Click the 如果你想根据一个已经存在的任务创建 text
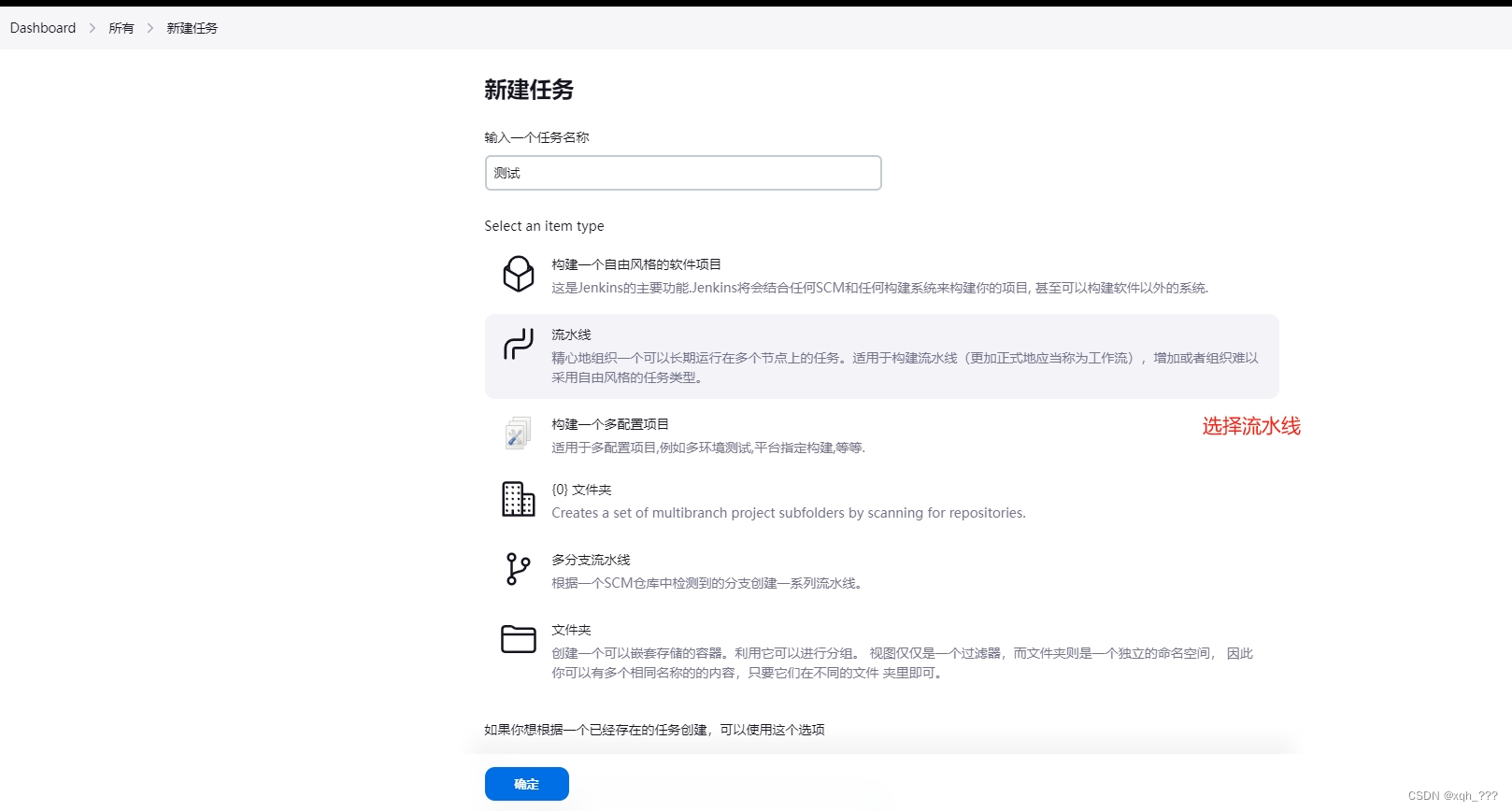This screenshot has height=811, width=1512. [654, 730]
